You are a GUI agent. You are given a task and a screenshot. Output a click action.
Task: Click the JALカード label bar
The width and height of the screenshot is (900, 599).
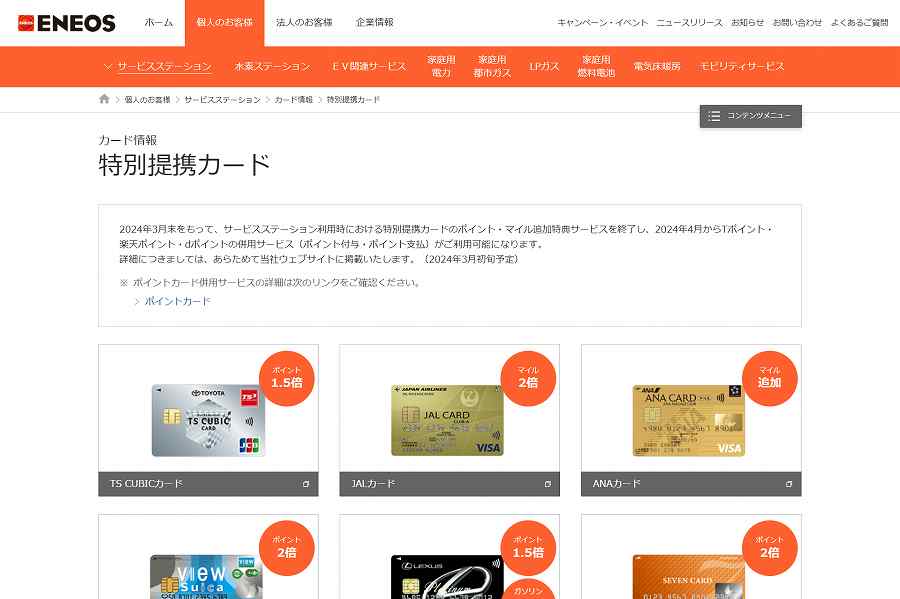449,484
